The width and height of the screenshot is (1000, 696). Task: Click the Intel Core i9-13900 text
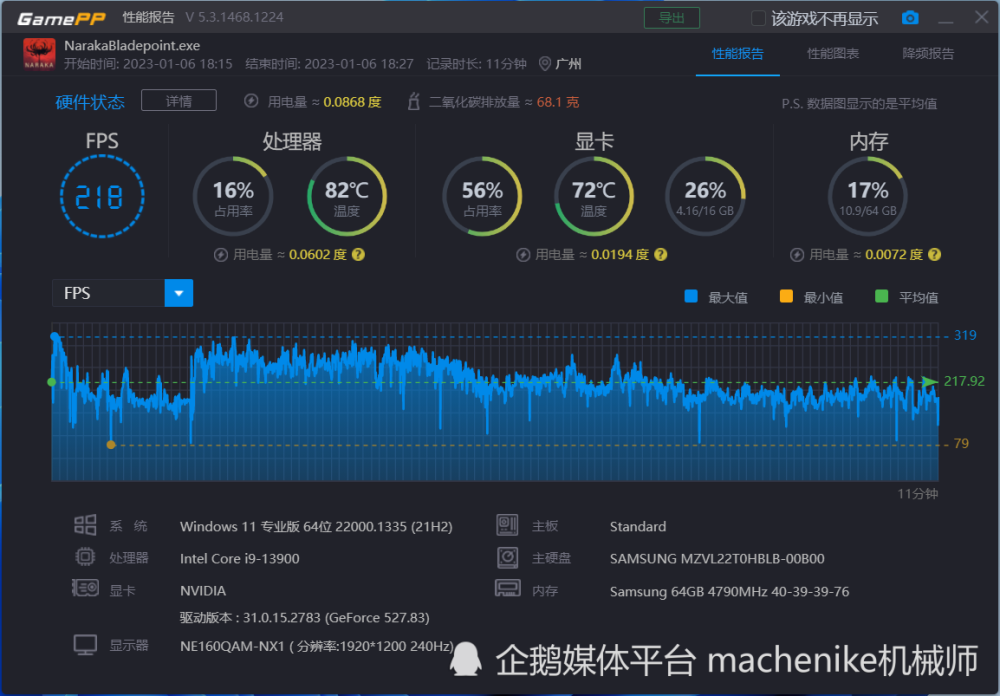click(240, 558)
